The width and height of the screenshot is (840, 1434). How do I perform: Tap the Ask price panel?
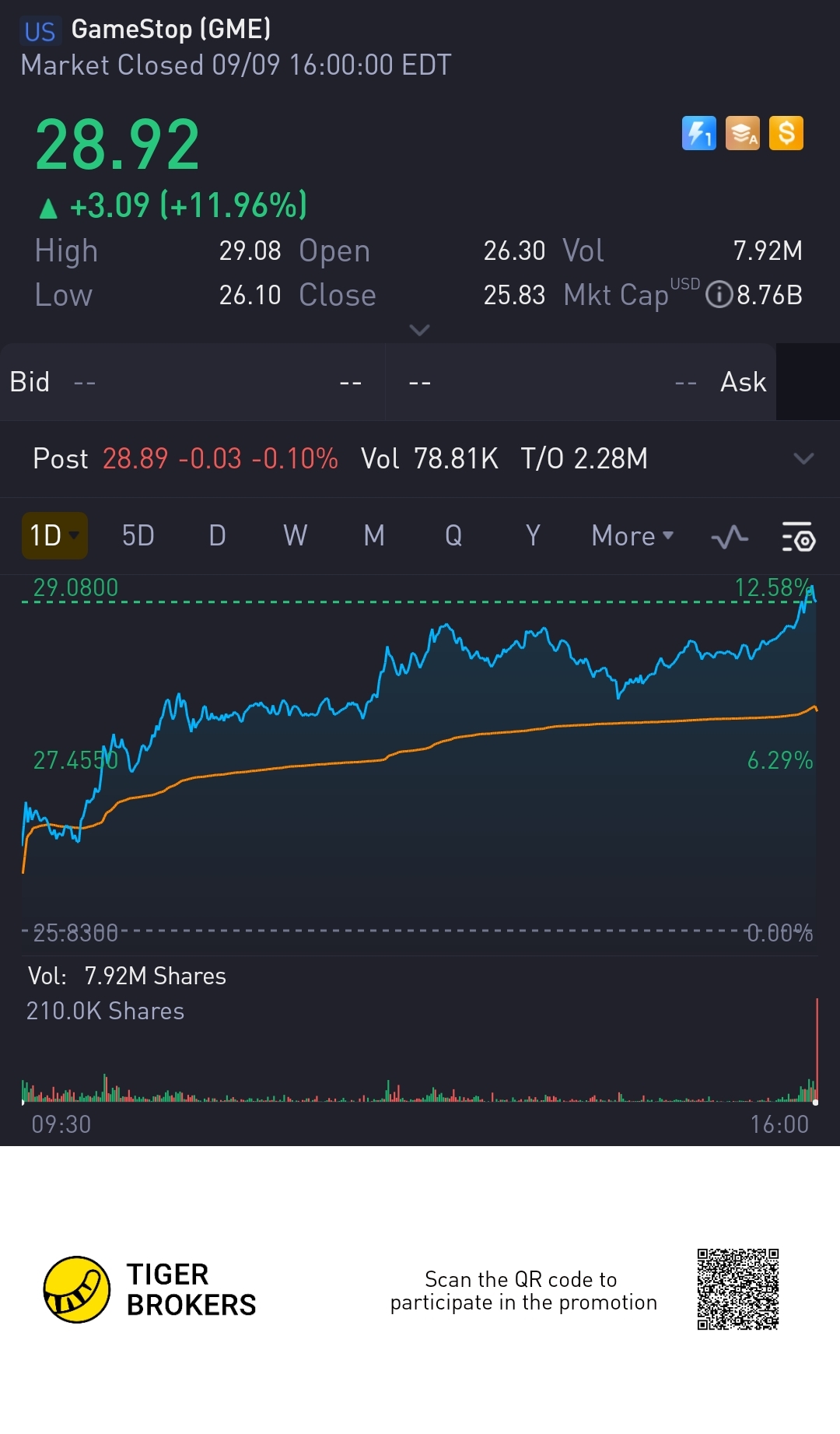581,382
